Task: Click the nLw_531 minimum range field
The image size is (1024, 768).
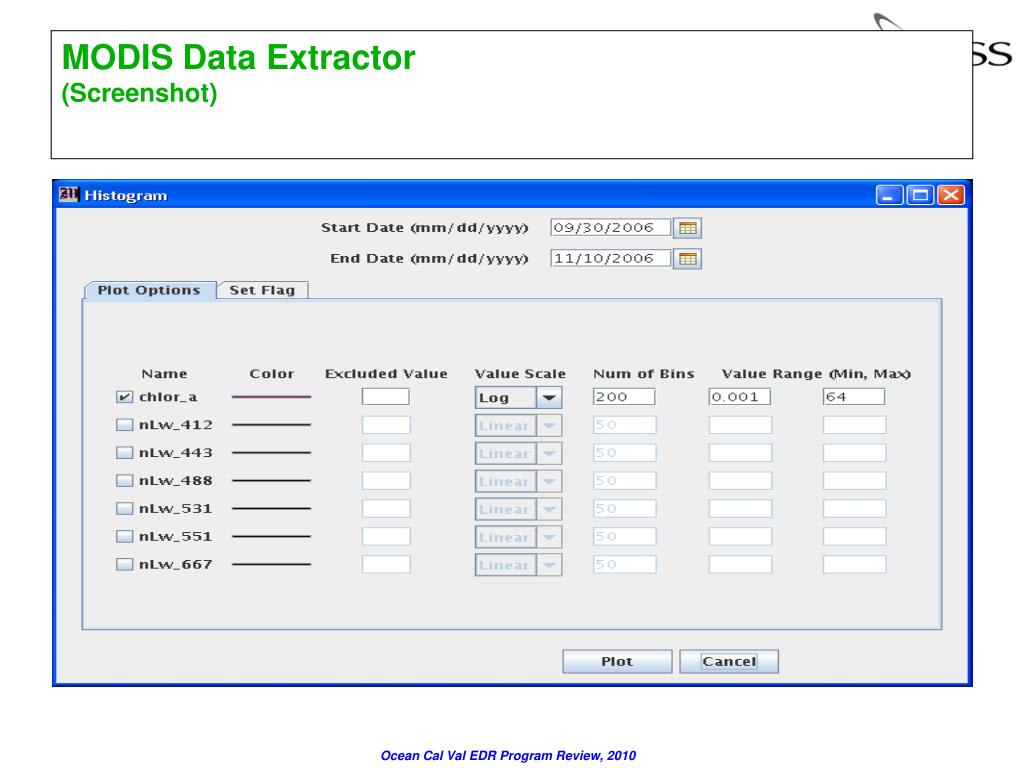Action: [740, 509]
